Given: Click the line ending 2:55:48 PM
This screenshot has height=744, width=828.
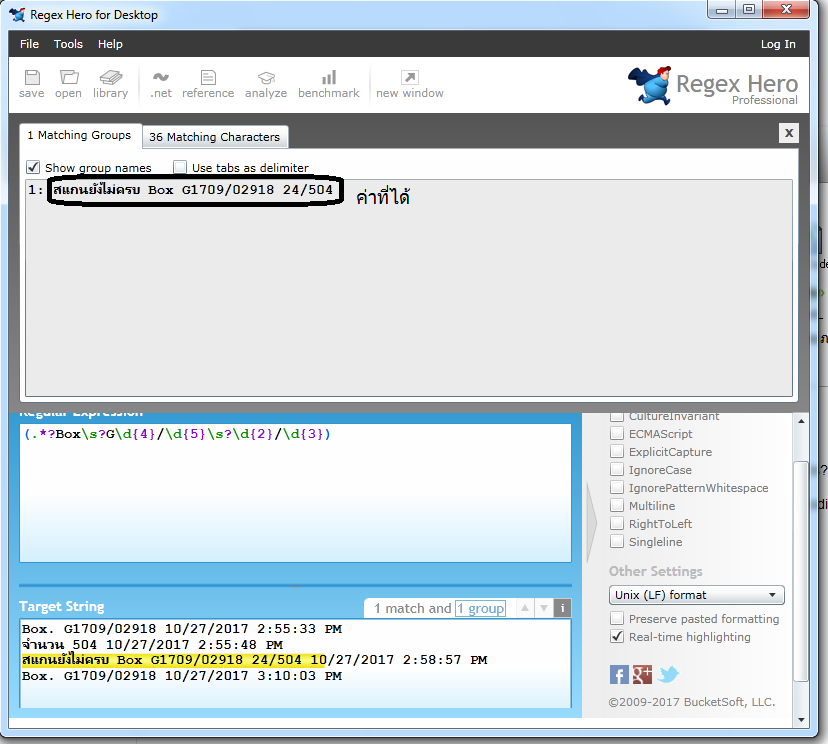Looking at the screenshot, I should point(152,645).
